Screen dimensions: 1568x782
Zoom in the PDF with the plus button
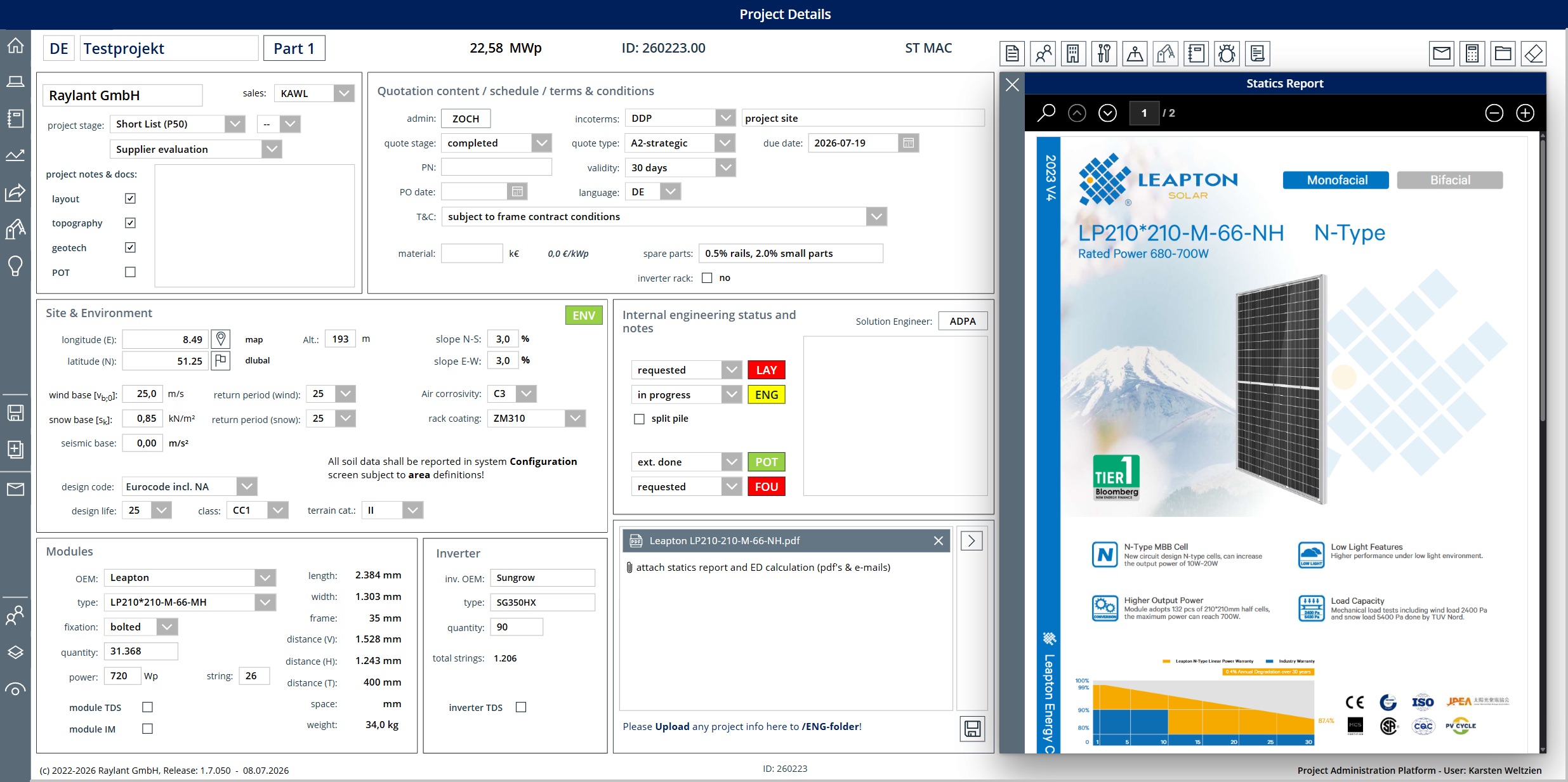[1525, 113]
